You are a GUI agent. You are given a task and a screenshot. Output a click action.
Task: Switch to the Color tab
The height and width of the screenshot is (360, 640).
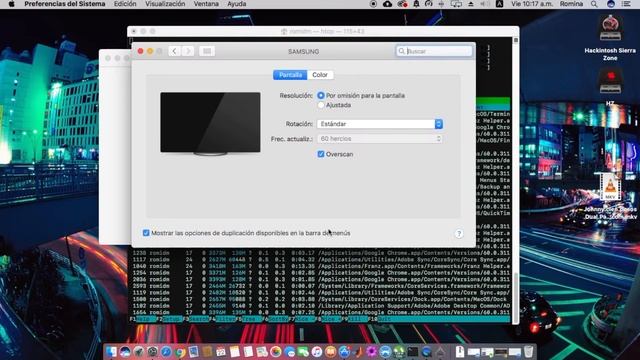(320, 75)
